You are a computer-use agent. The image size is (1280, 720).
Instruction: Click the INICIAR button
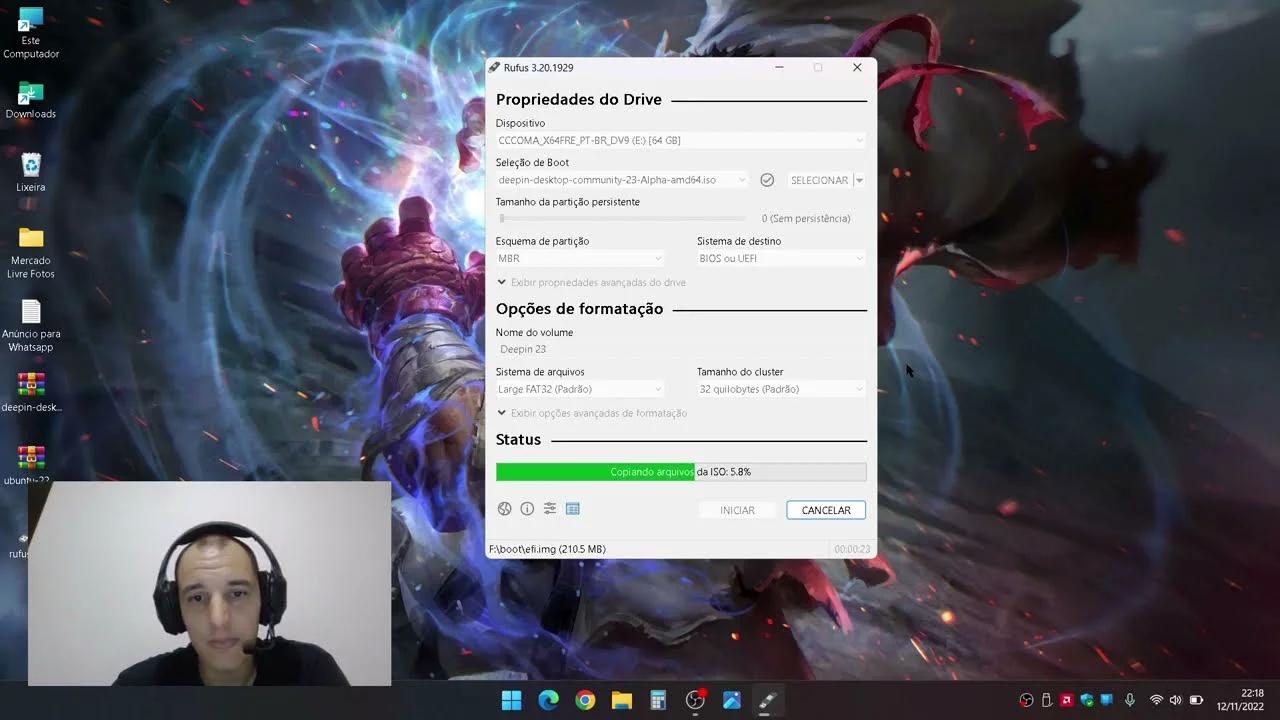click(737, 510)
